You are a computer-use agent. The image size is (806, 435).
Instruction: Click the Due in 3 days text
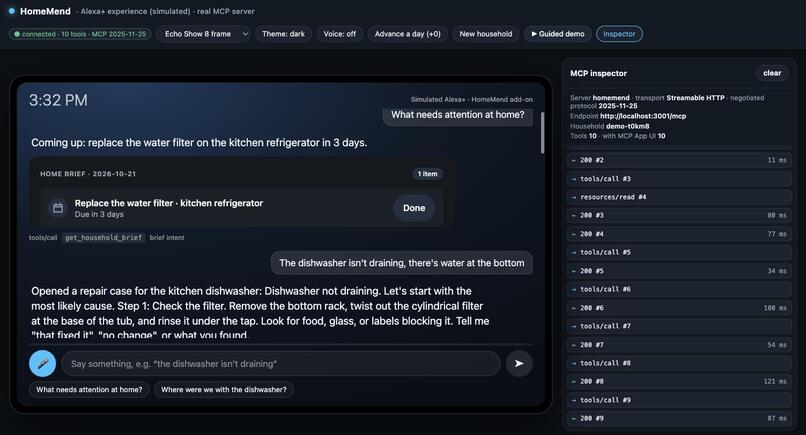[99, 214]
